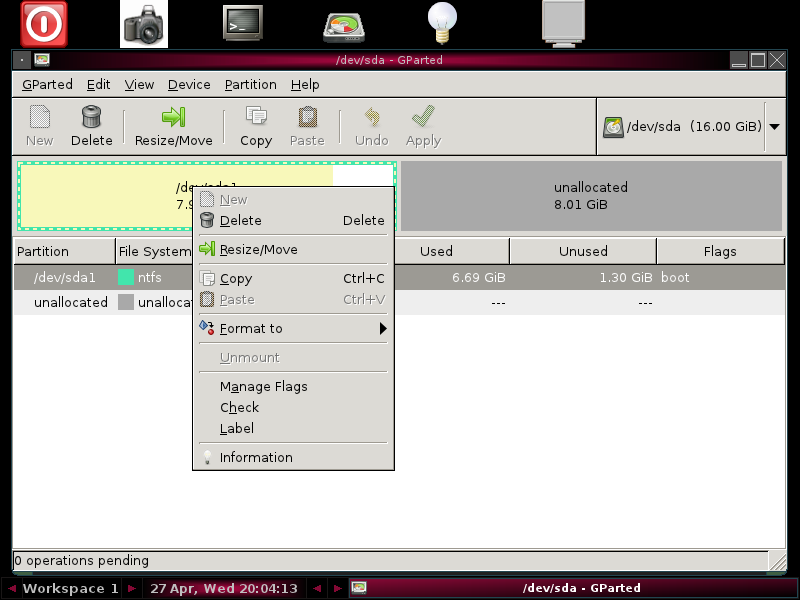Open the Partition menu
This screenshot has width=800, height=600.
coord(251,85)
